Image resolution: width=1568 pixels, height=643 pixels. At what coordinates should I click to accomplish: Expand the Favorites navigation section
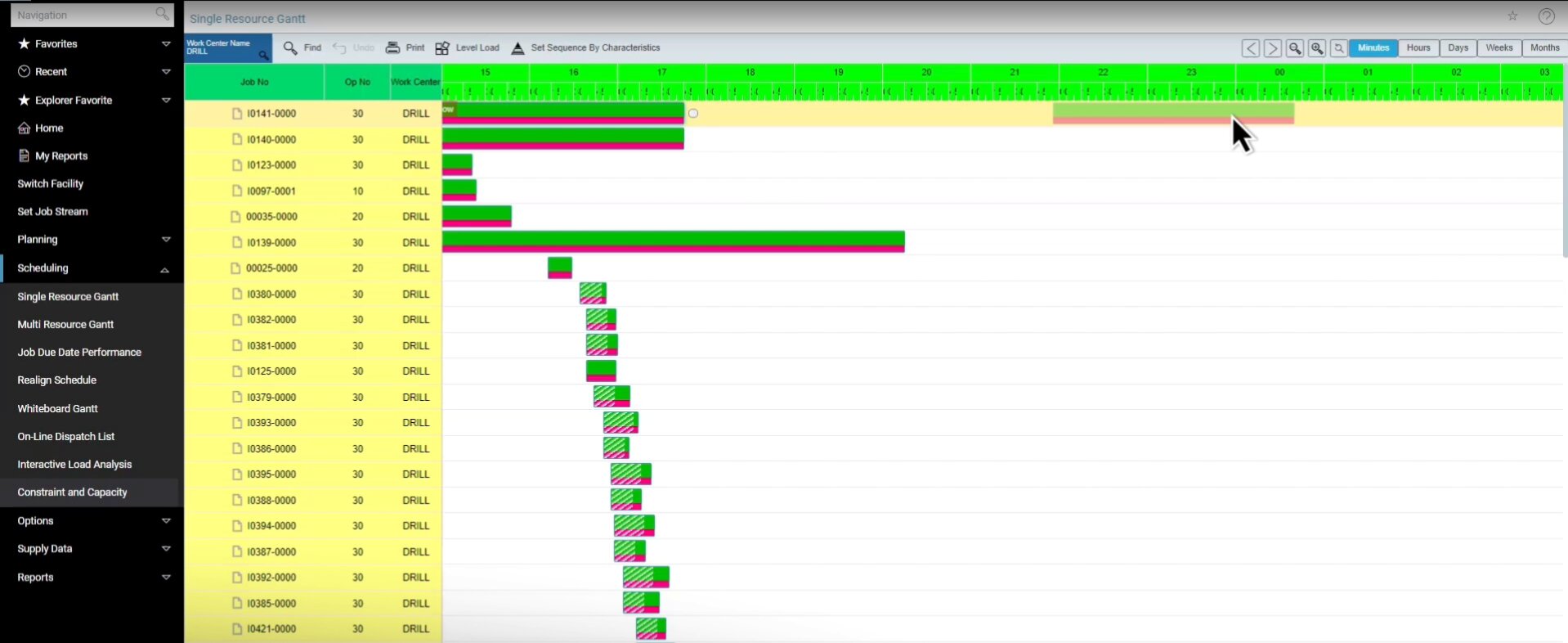tap(166, 44)
